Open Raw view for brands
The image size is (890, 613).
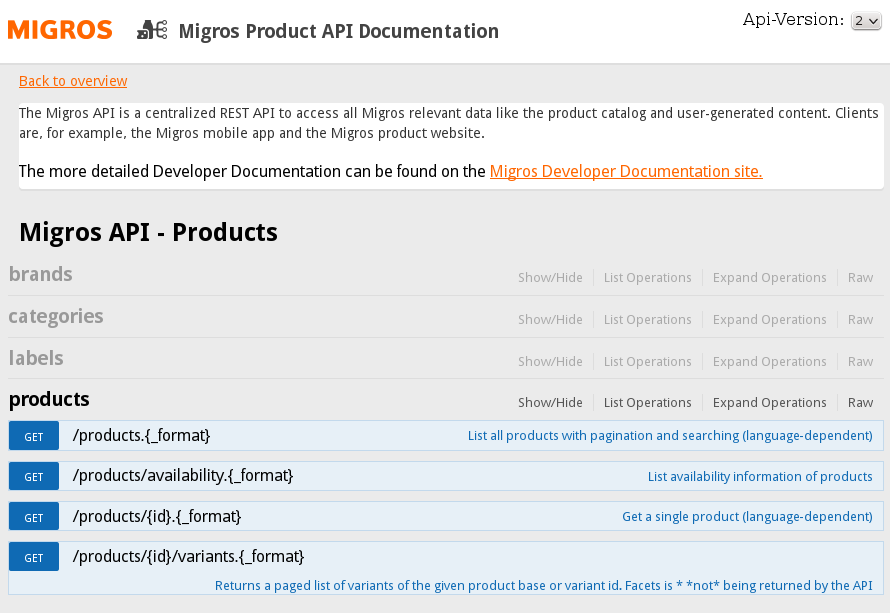tap(860, 278)
